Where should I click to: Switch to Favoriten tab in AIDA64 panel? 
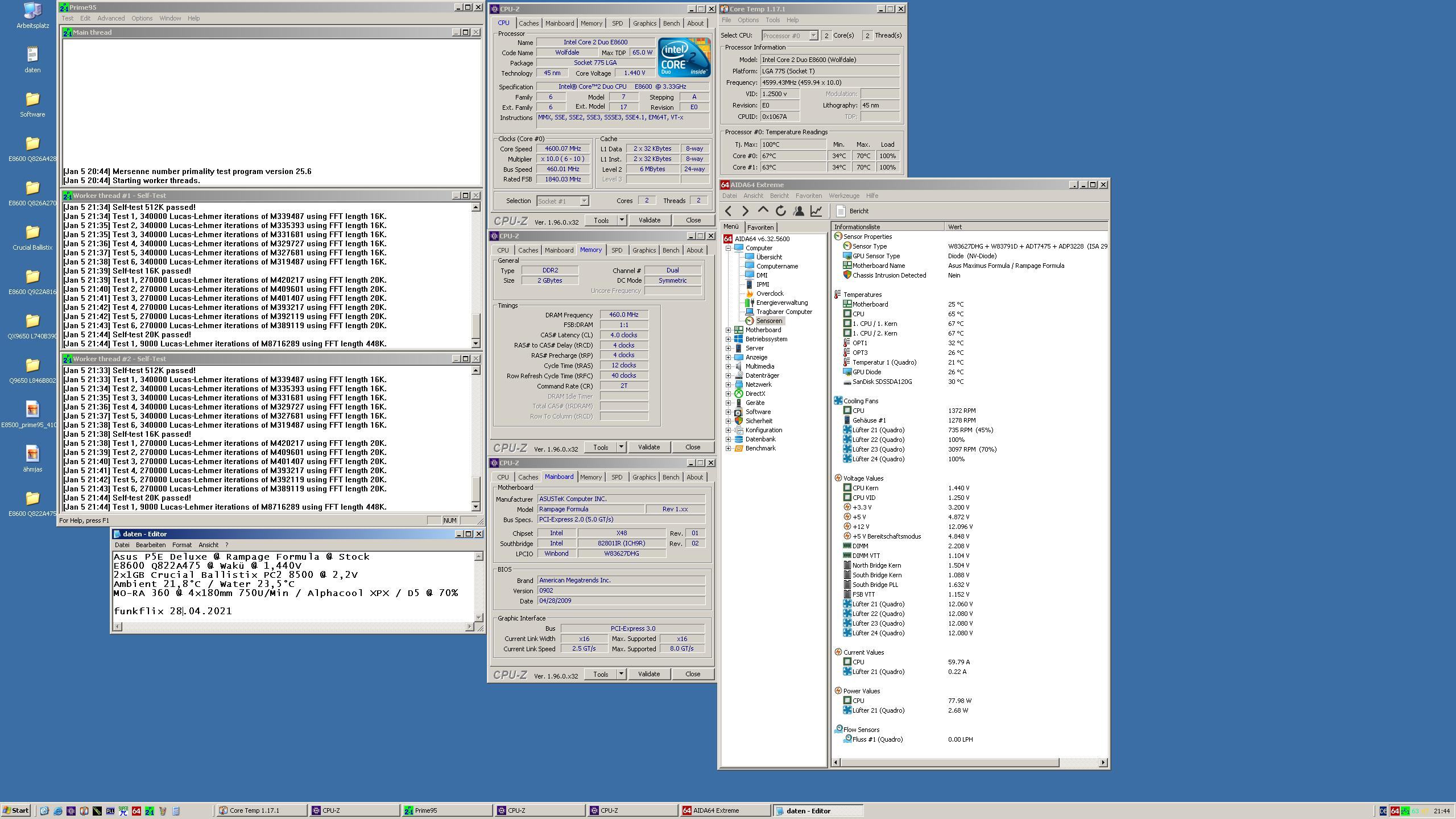[x=760, y=227]
